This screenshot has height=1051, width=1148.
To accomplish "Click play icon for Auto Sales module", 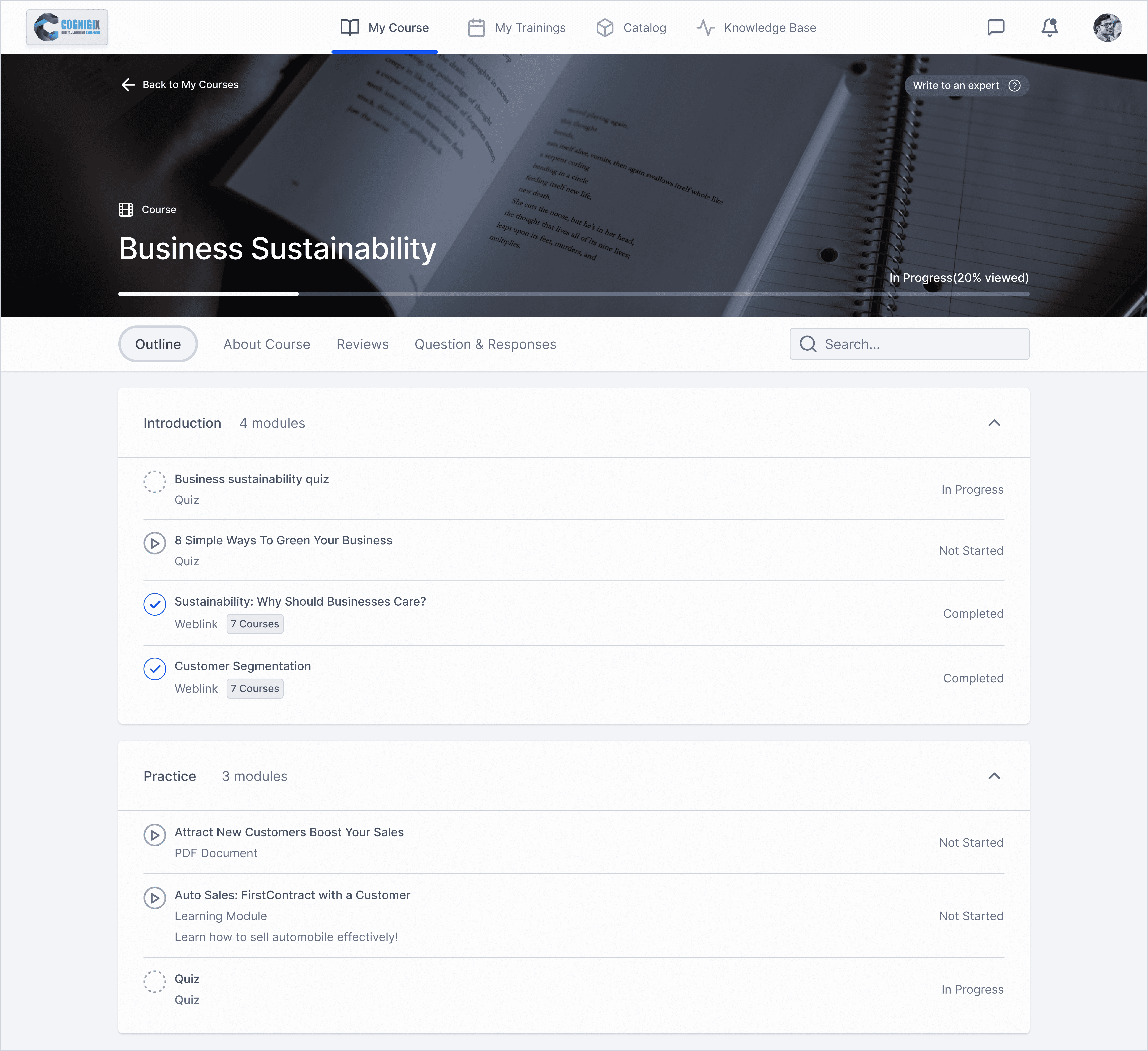I will pos(154,898).
